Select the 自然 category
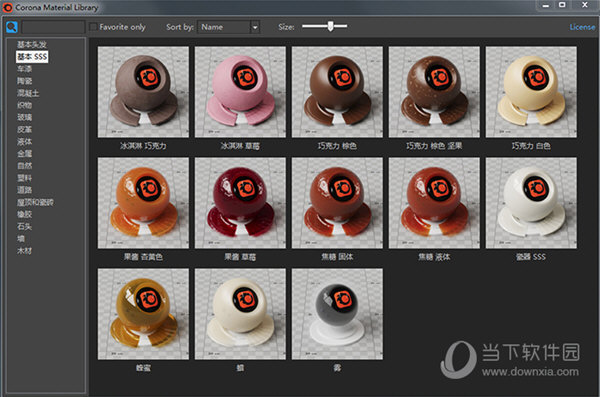This screenshot has height=397, width=600. point(24,166)
